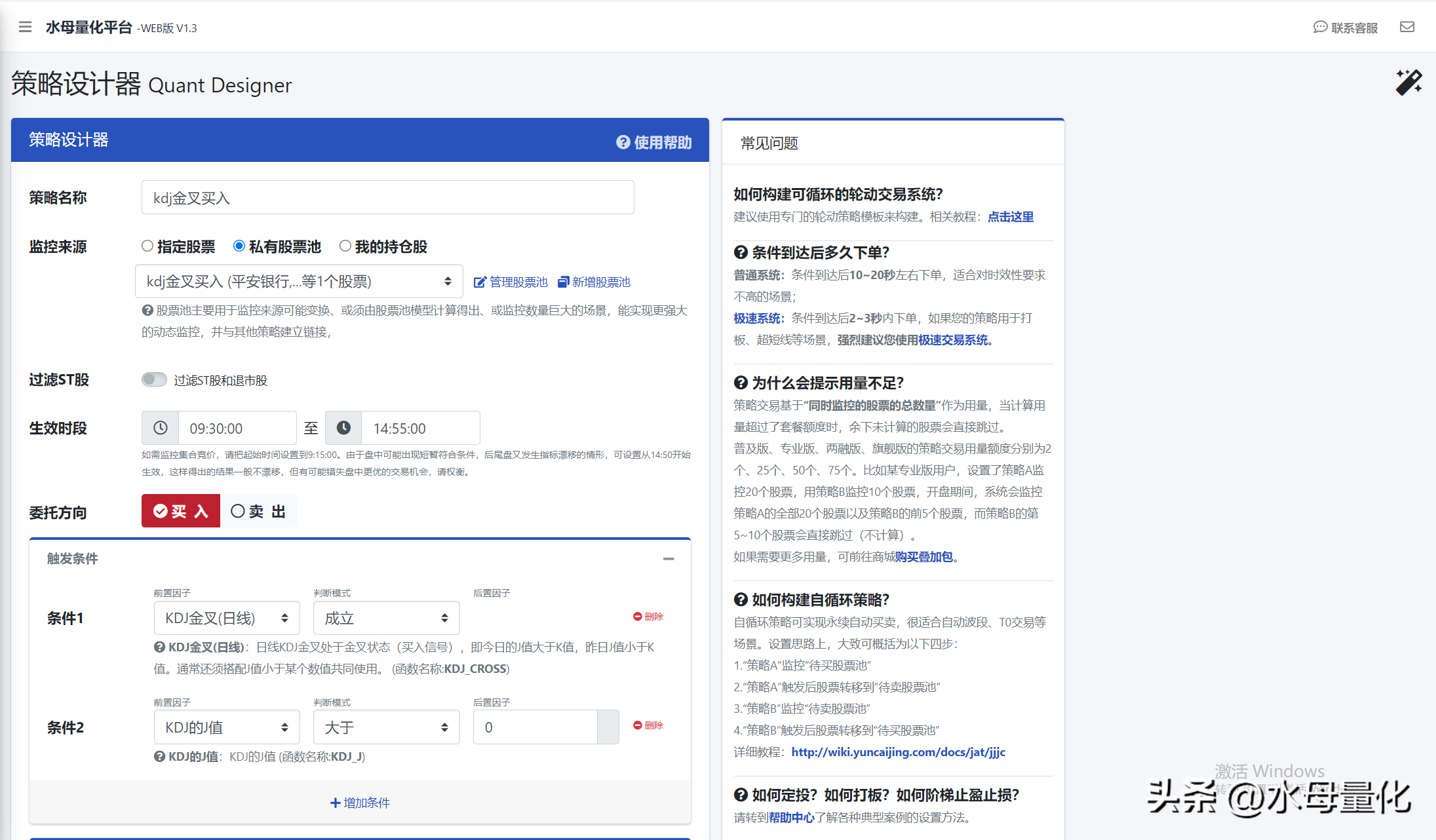
Task: Click the 条件2 value field side addon
Action: point(608,727)
